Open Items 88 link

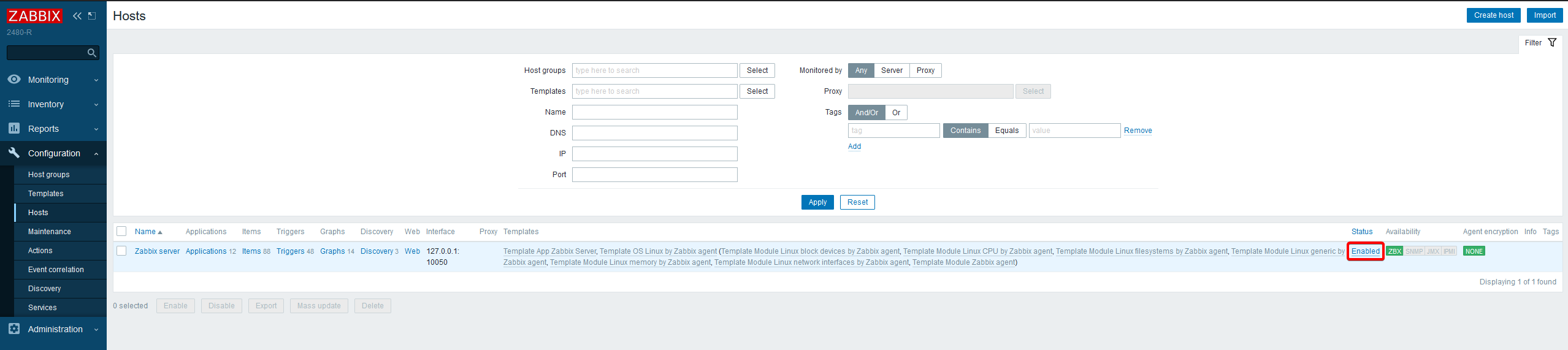(251, 251)
